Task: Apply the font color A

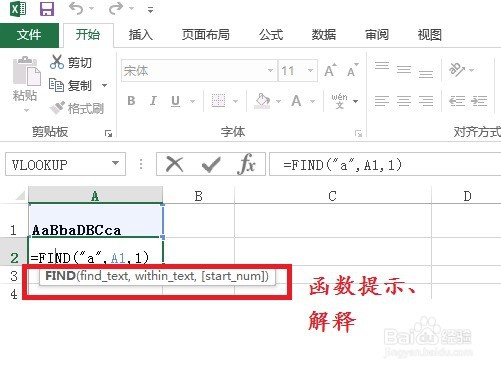Action: coord(296,101)
